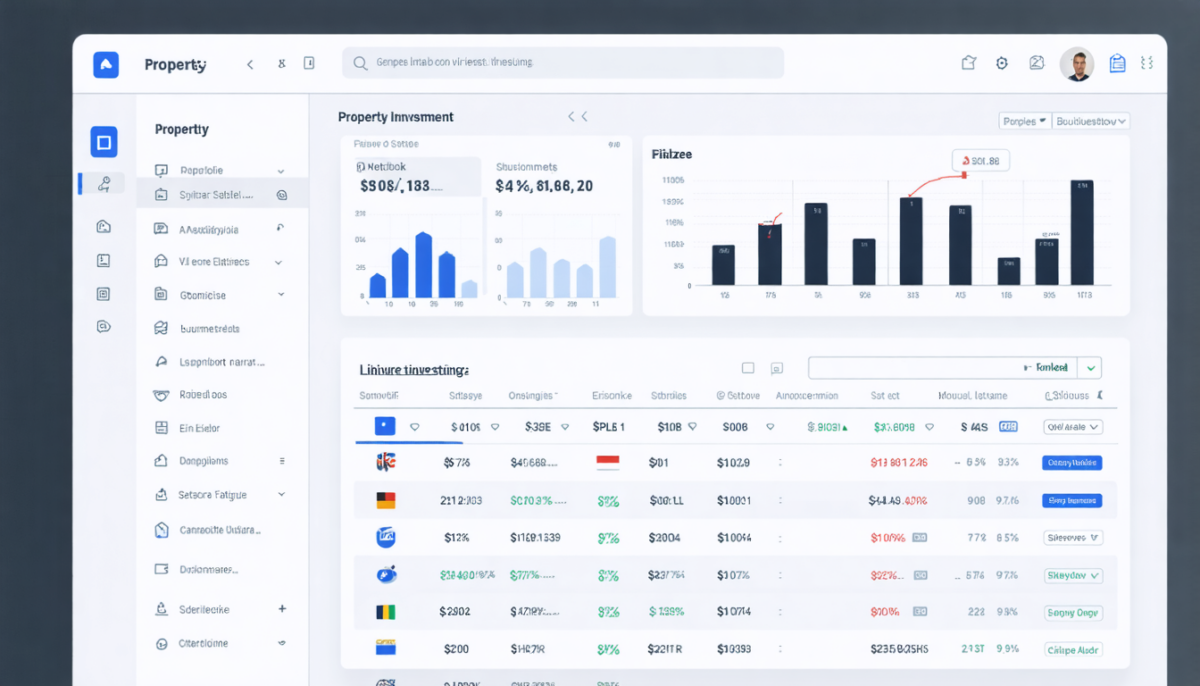Click the first blue button in status column

pyautogui.click(x=1072, y=463)
